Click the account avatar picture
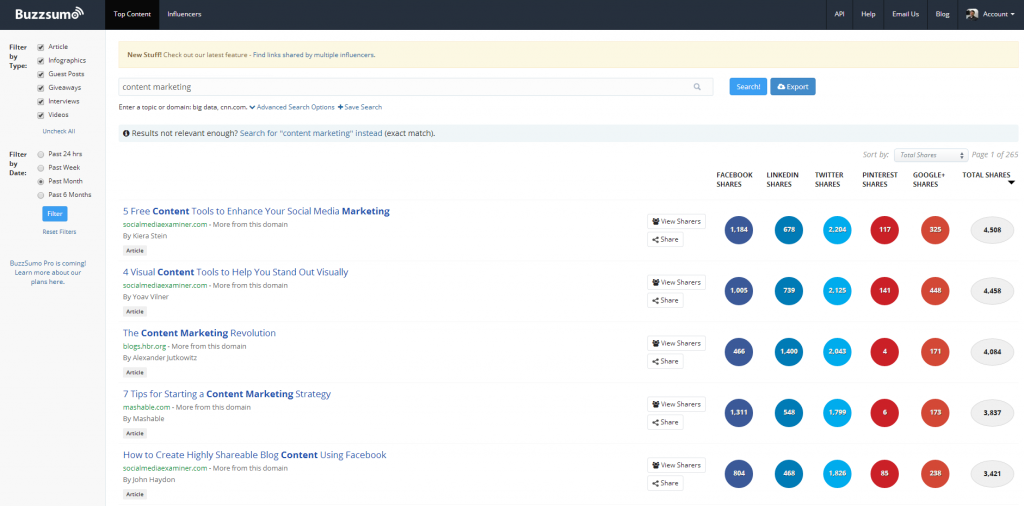Image resolution: width=1024 pixels, height=506 pixels. (x=972, y=14)
